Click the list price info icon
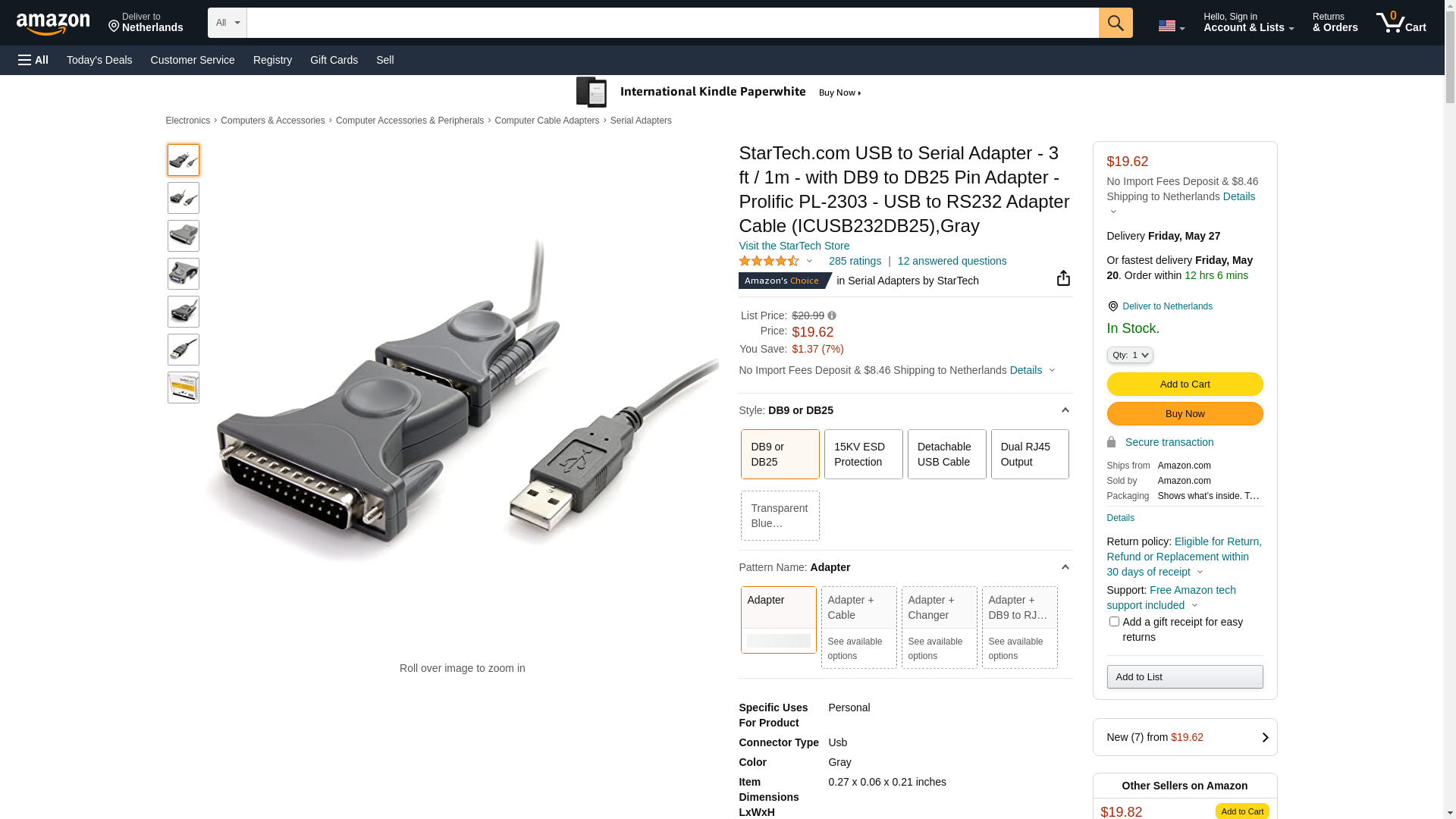Viewport: 1456px width, 819px height. [x=832, y=315]
